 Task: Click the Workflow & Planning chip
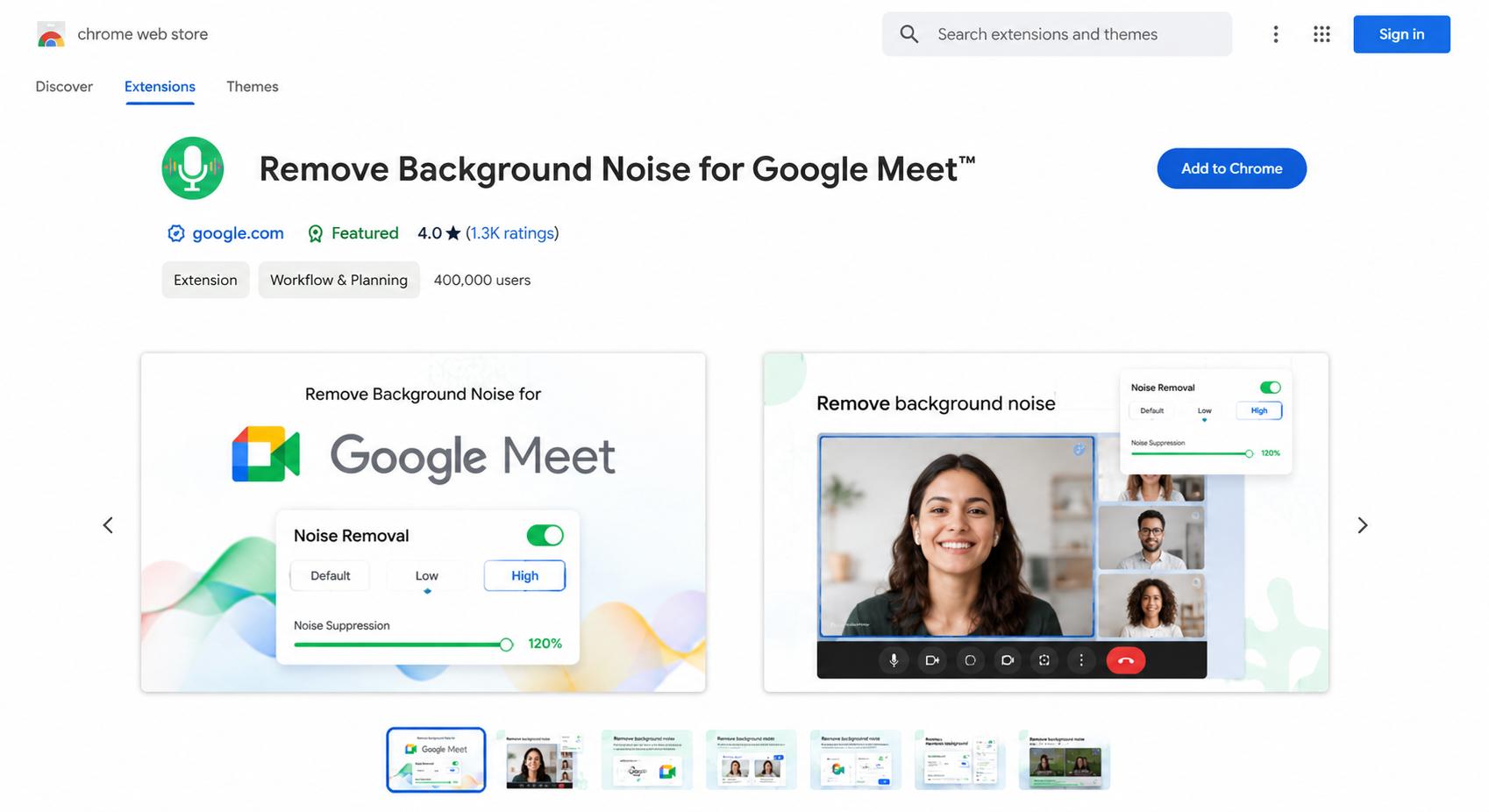[x=338, y=280]
